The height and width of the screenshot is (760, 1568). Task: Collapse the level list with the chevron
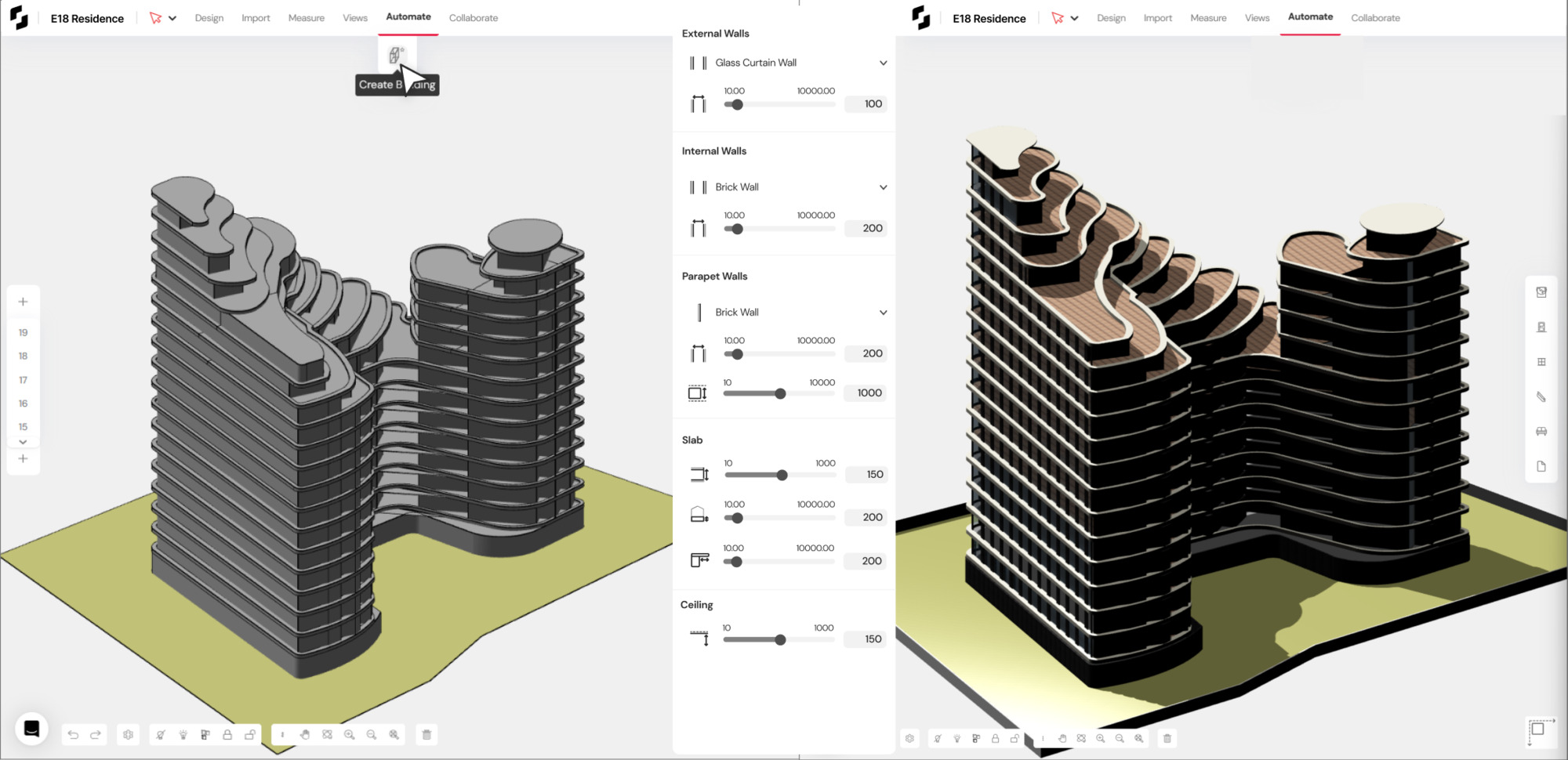click(x=24, y=442)
